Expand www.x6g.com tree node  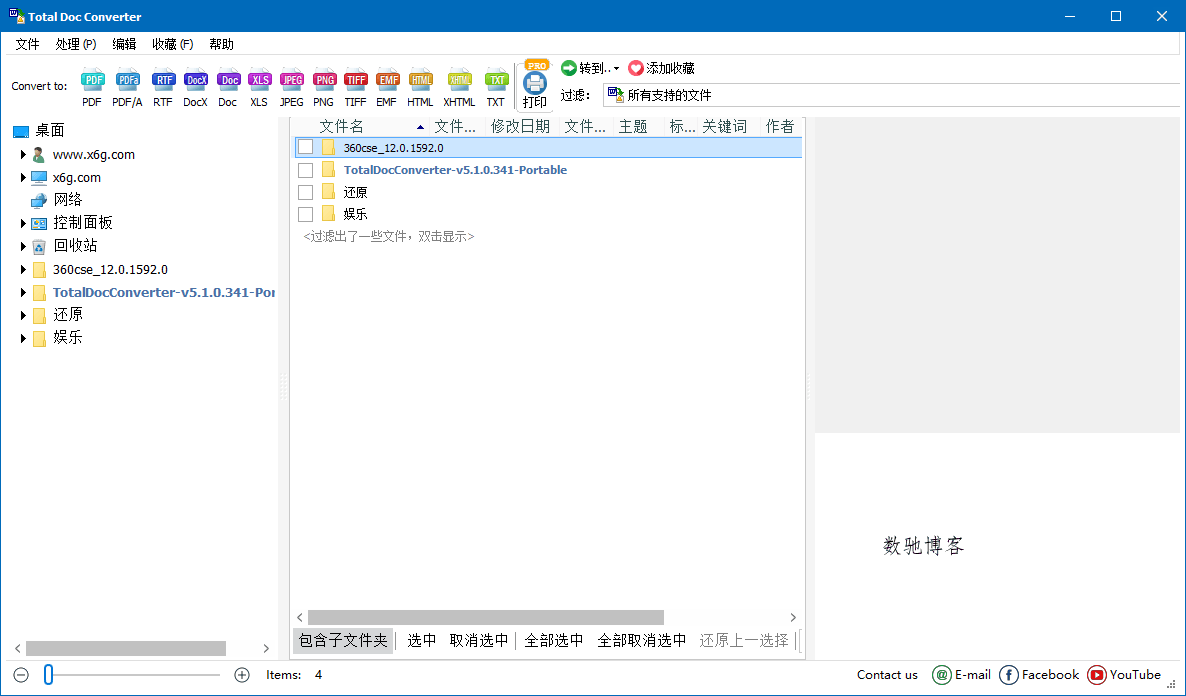tap(23, 154)
